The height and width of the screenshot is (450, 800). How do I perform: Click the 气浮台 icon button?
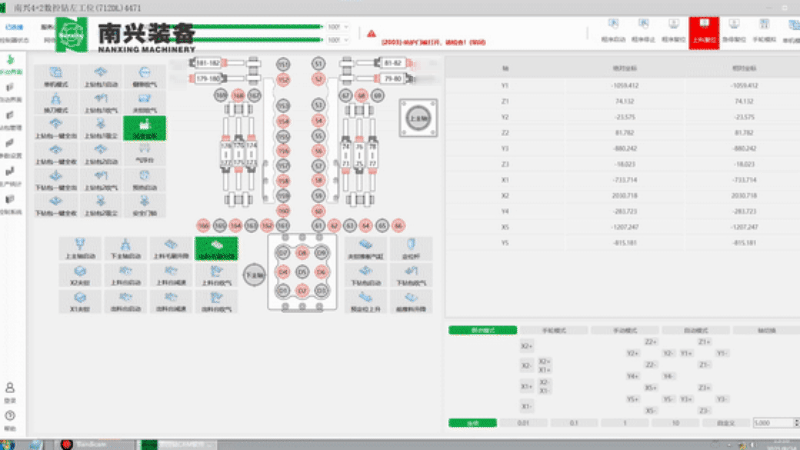(x=144, y=157)
